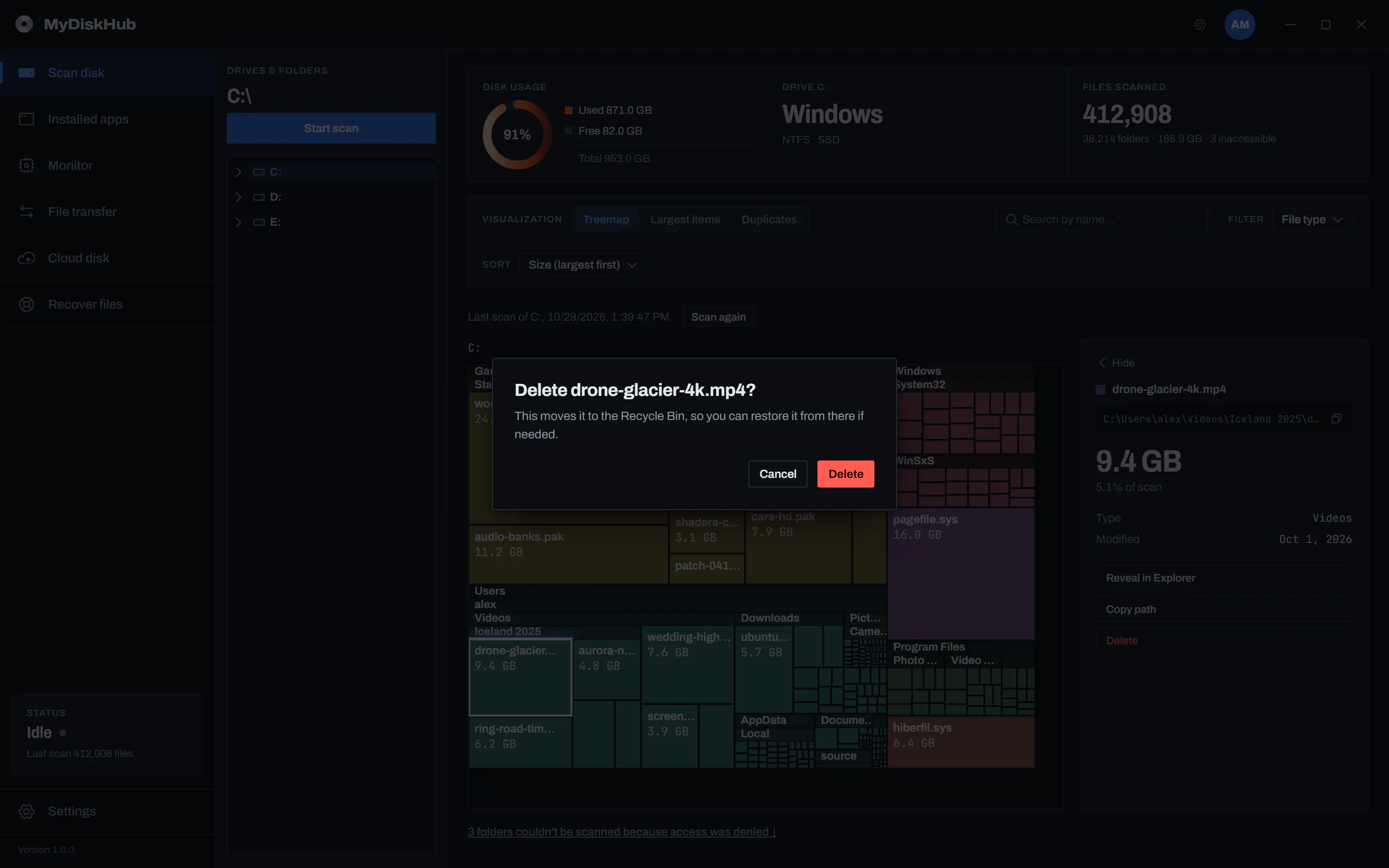Expand the D: drive tree node
1389x868 pixels.
[238, 197]
